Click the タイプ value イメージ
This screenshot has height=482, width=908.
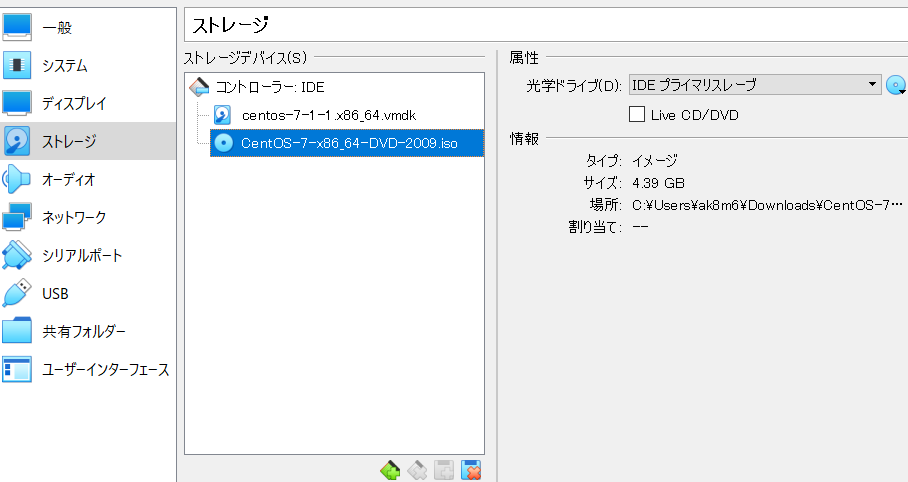click(x=654, y=160)
